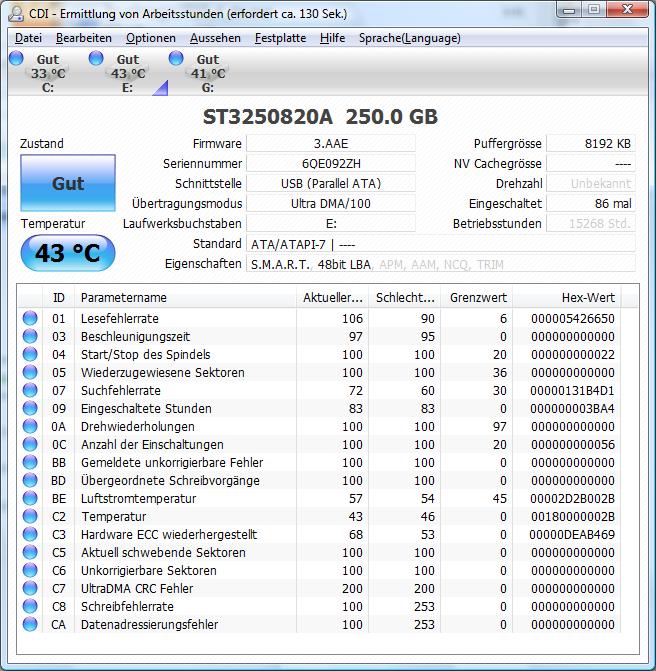The width and height of the screenshot is (656, 671).
Task: Sort by the Aktueller column header
Action: tap(332, 297)
